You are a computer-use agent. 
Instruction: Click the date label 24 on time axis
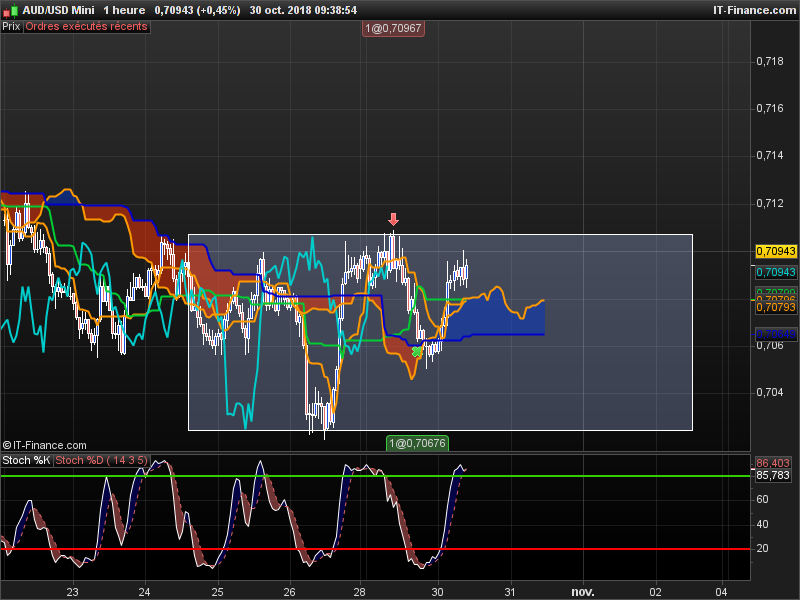[x=144, y=592]
